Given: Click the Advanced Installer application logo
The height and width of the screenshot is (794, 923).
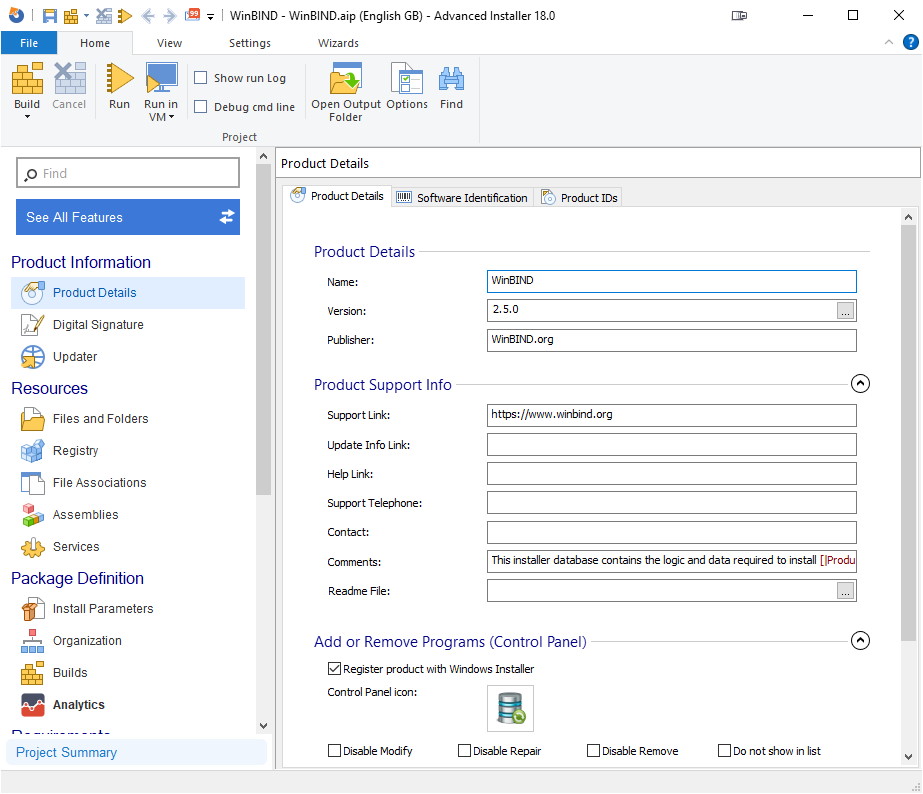Looking at the screenshot, I should 16,15.
